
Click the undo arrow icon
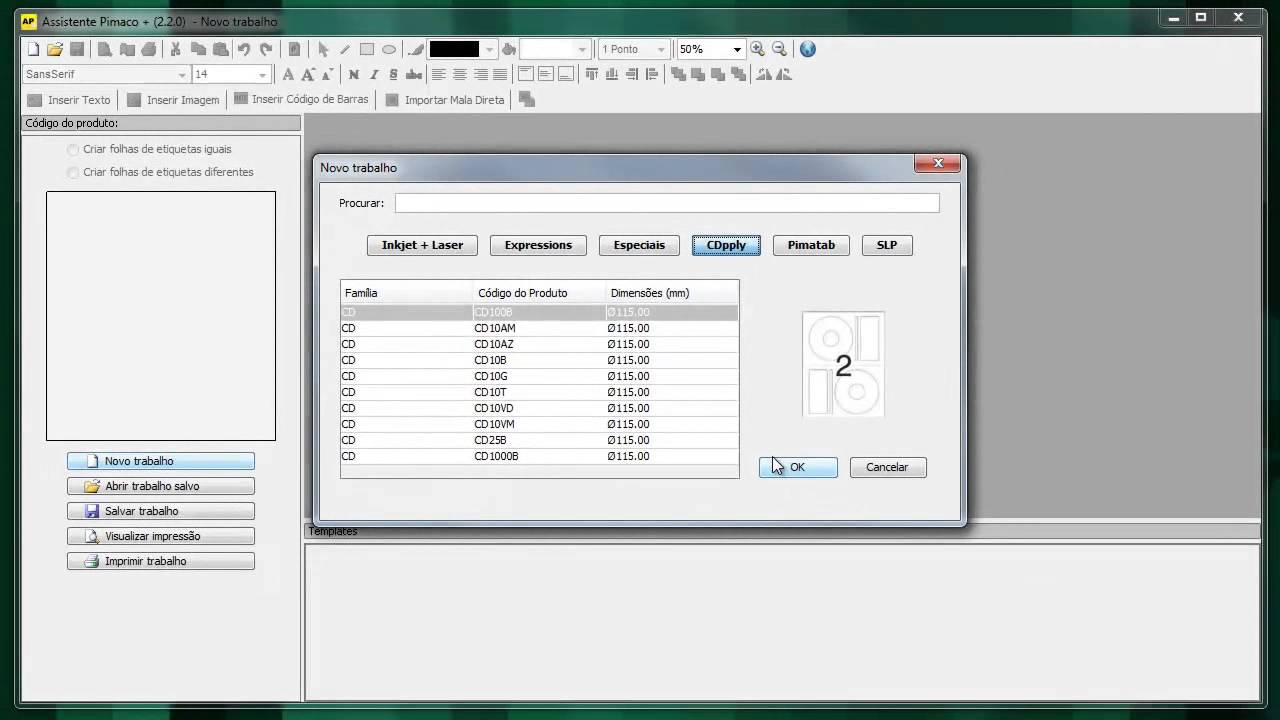pyautogui.click(x=243, y=49)
